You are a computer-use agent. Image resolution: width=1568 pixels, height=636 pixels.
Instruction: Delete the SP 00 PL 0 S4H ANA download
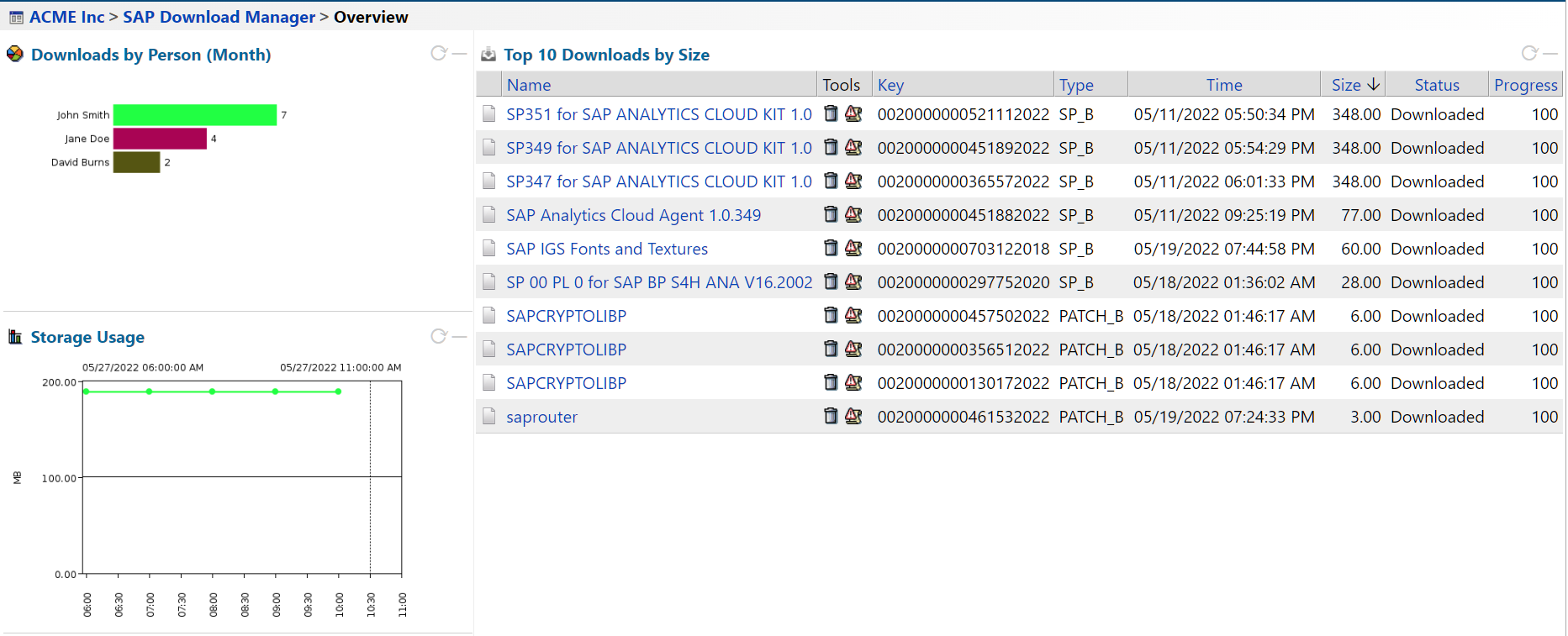(831, 281)
